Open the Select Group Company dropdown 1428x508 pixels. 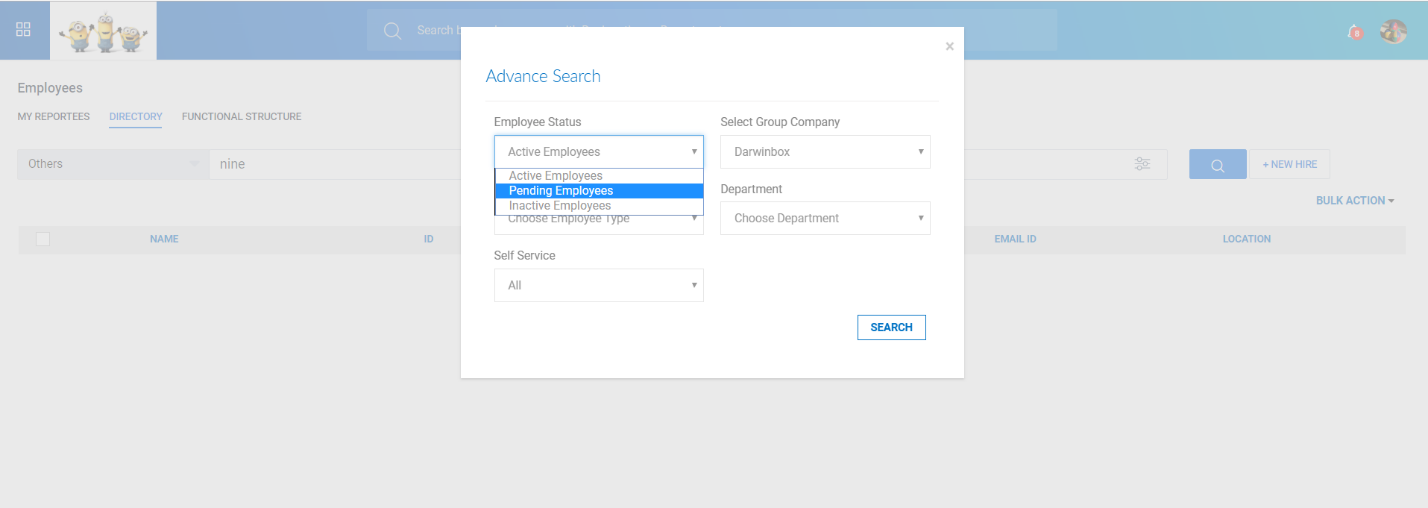pyautogui.click(x=825, y=152)
